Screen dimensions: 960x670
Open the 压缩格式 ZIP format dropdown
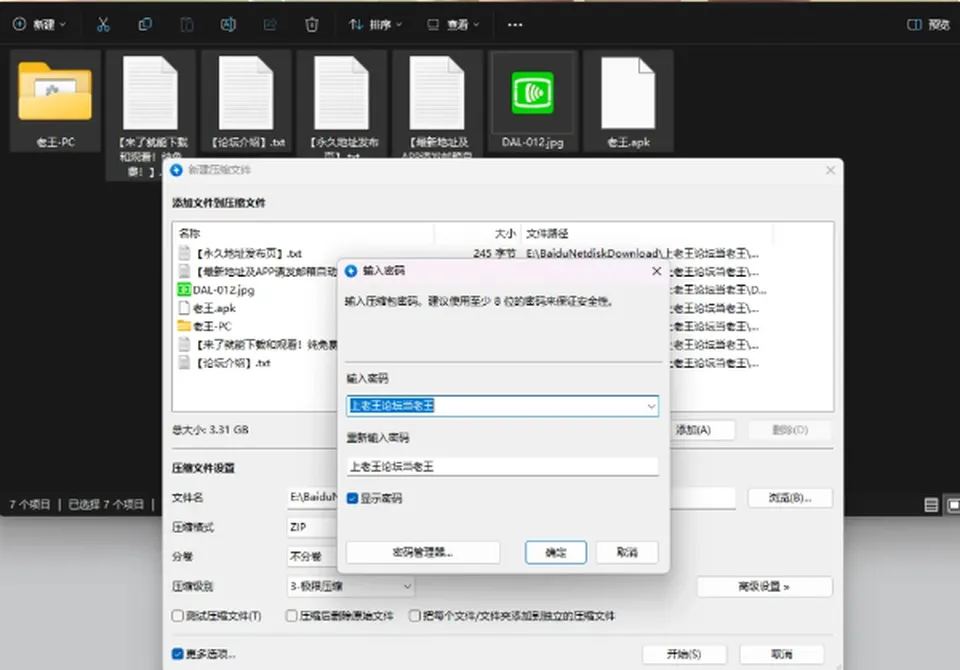[312, 527]
